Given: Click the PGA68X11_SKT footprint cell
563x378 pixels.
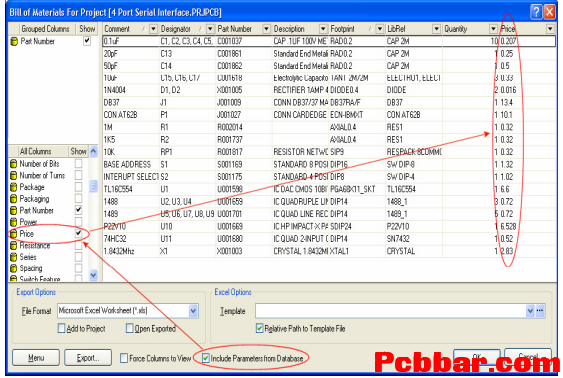Looking at the screenshot, I should click(357, 189).
